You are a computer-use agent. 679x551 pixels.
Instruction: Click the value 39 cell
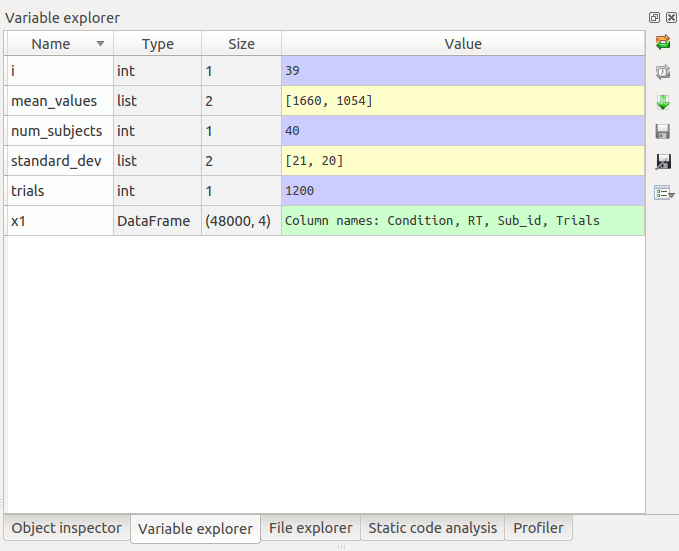(463, 71)
